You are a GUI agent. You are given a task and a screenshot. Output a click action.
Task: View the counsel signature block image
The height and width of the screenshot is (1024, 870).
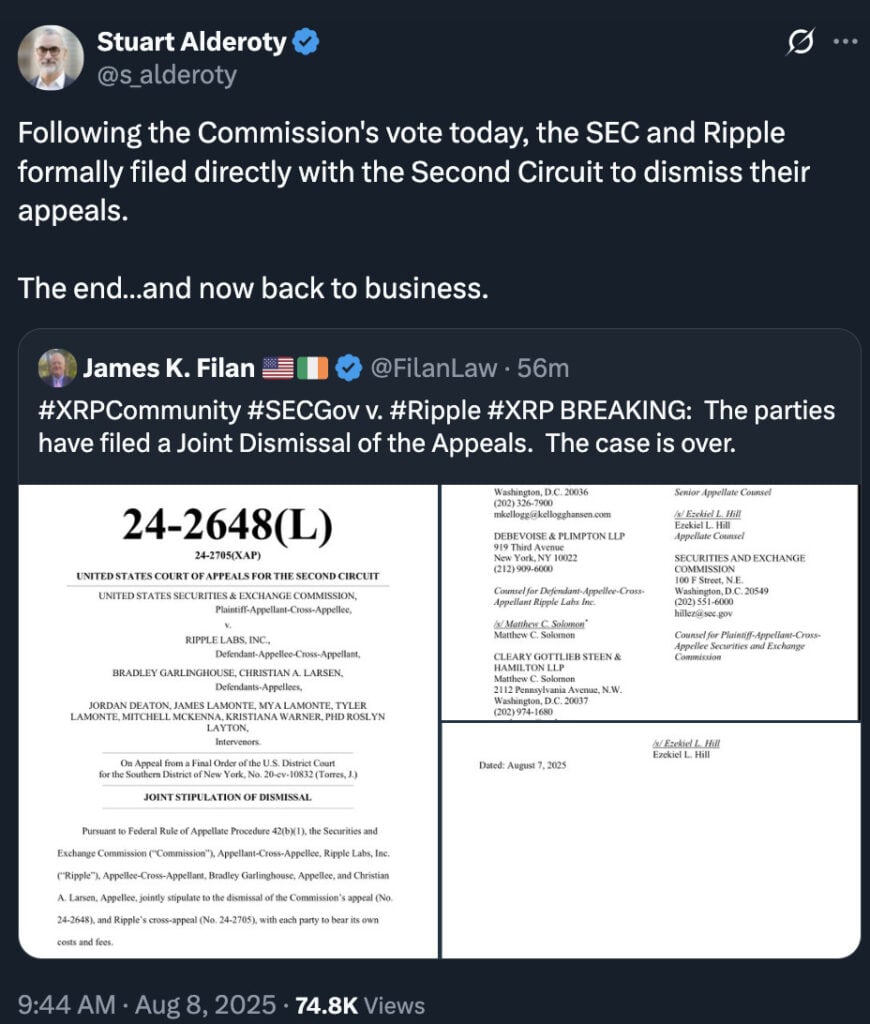[649, 602]
